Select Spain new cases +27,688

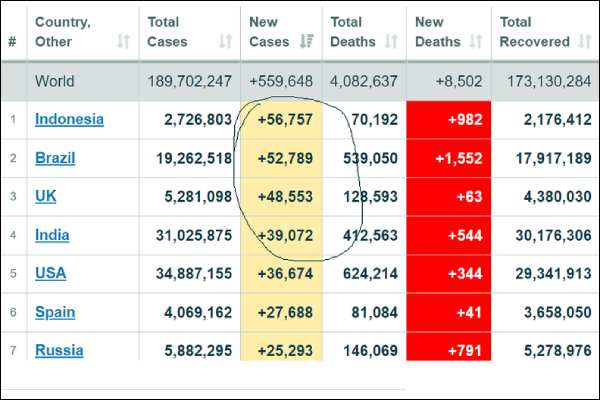(x=285, y=313)
